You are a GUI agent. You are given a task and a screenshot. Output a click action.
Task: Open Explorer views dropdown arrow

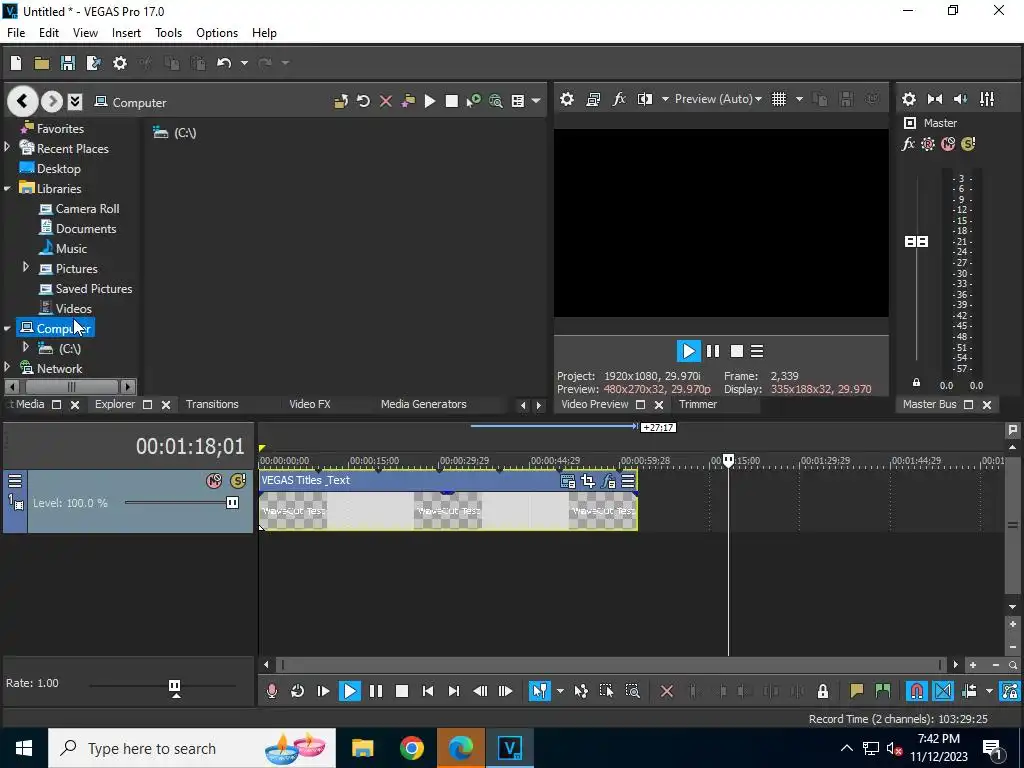tap(536, 101)
